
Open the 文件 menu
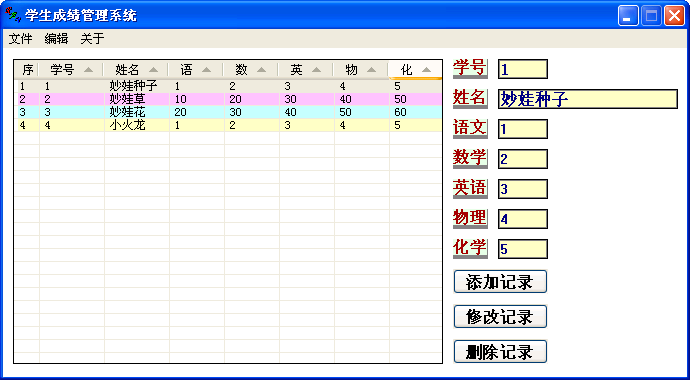coord(20,39)
